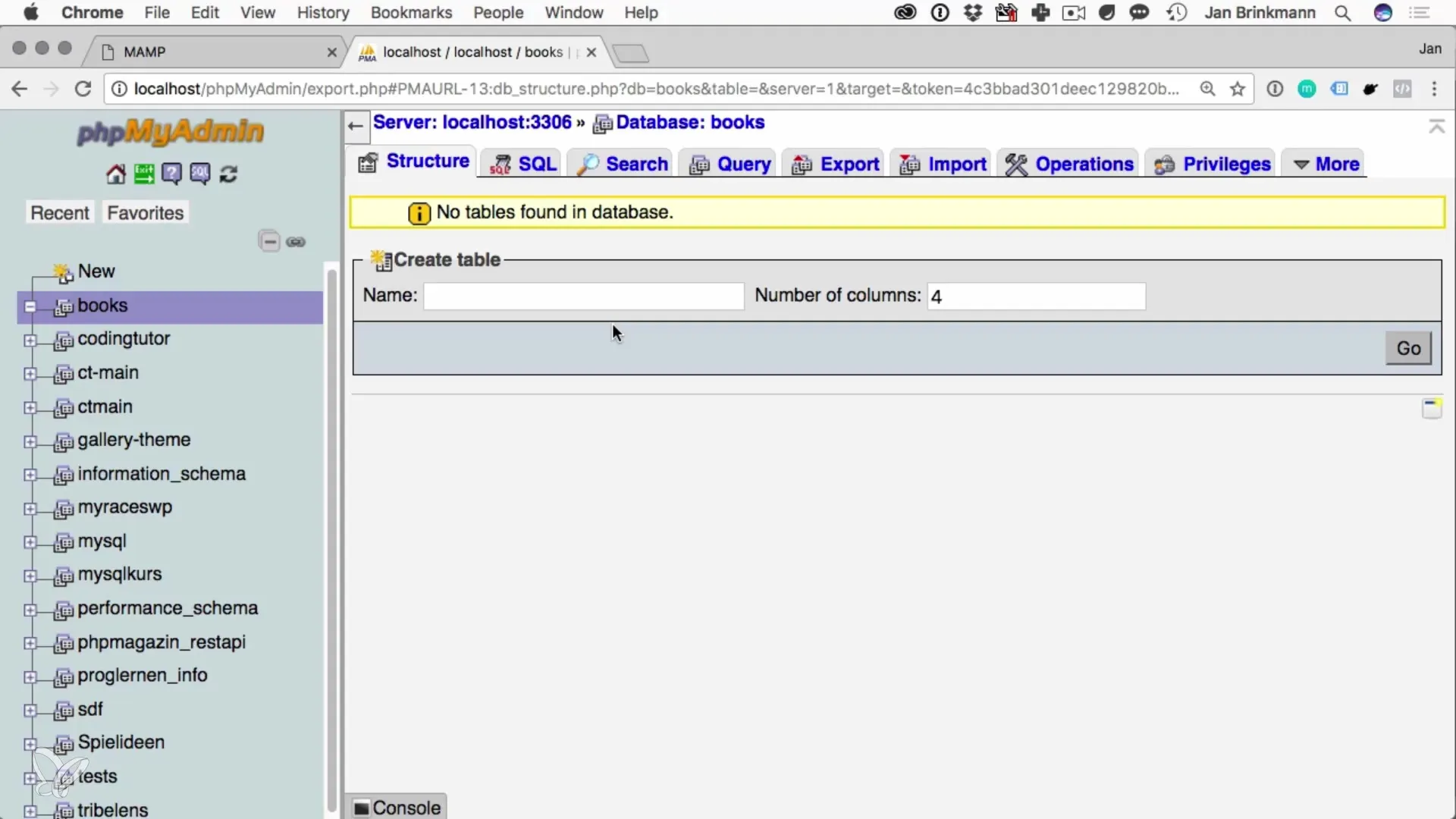Click the Chrome address bar URL
1456x819 pixels.
coord(656,89)
